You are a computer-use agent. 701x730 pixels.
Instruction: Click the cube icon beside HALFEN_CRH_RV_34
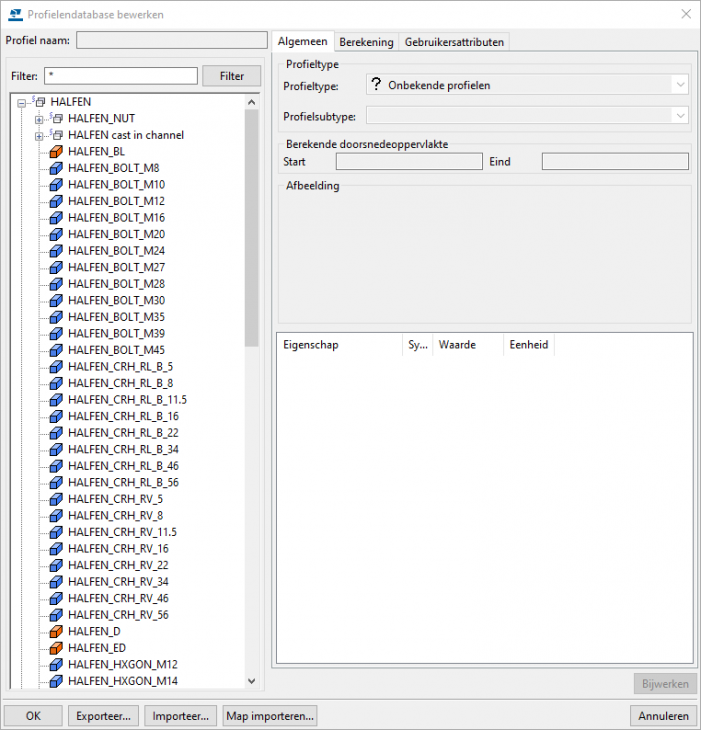[x=56, y=582]
